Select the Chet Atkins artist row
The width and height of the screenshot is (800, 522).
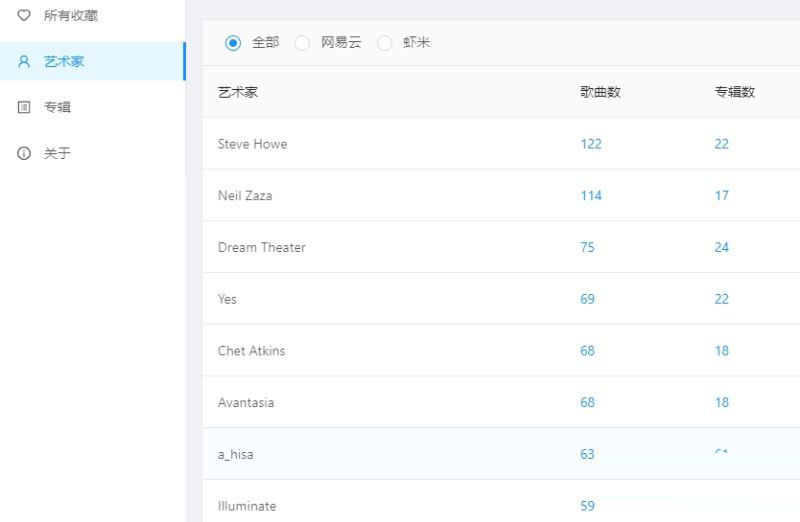251,351
